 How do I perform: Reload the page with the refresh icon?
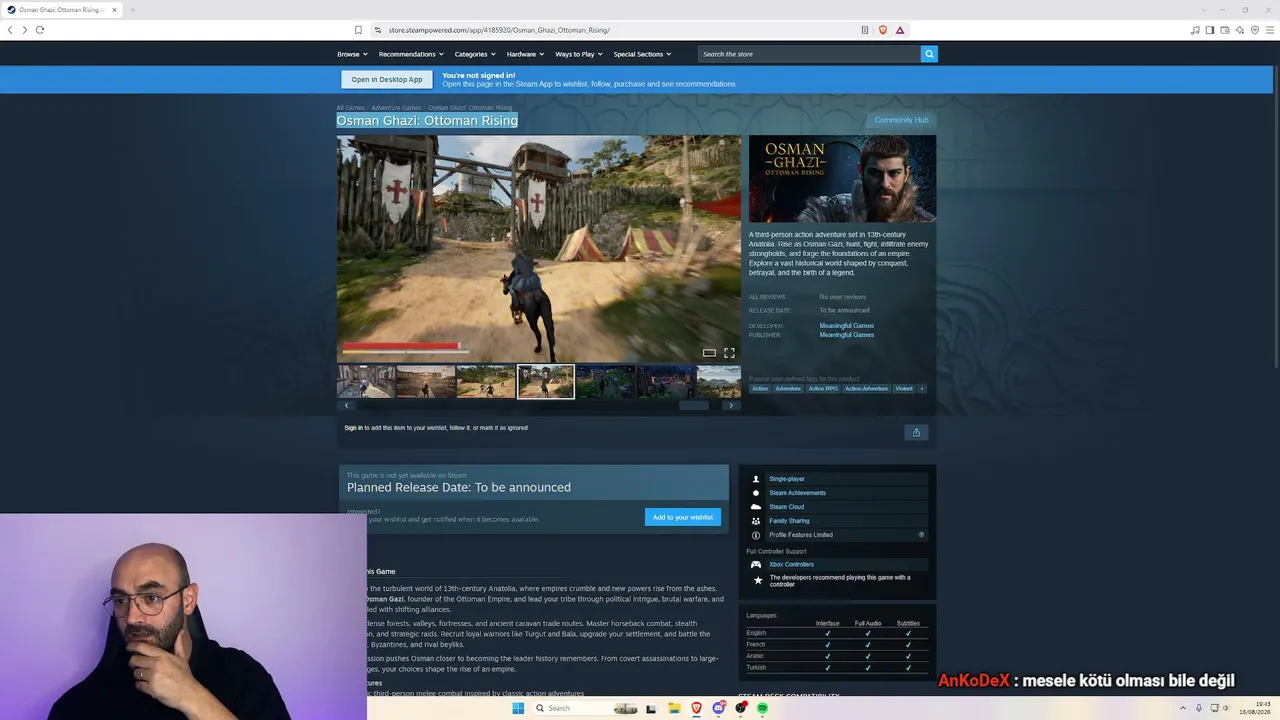40,30
